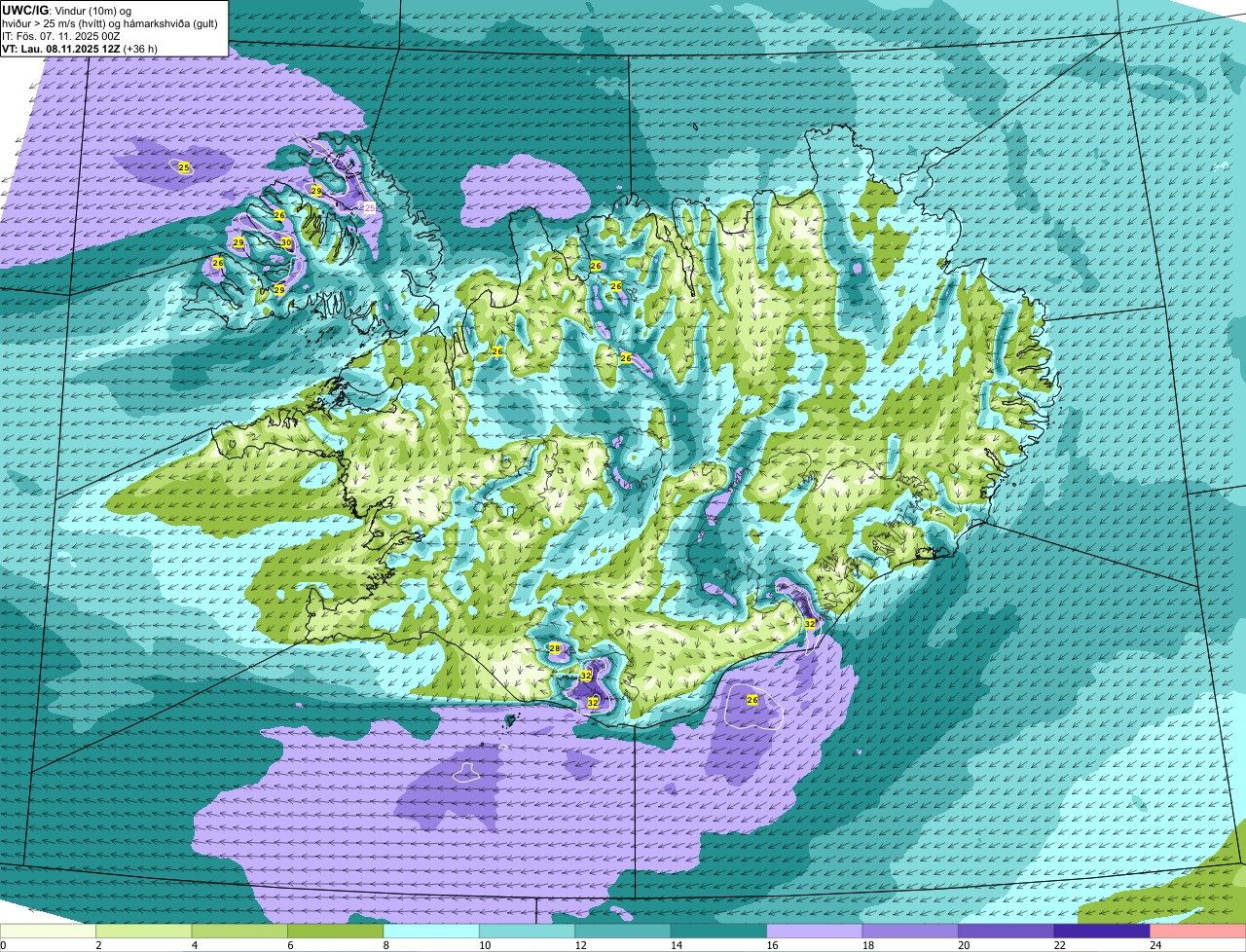Click the 2–4 m/s legend color swatch
This screenshot has height=952, width=1246.
(x=144, y=931)
